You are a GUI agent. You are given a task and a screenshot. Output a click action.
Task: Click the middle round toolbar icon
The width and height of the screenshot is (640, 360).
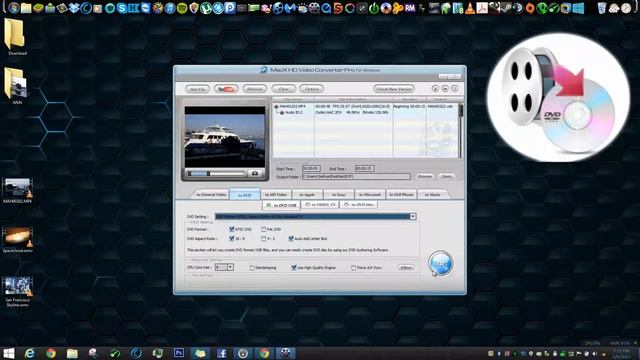pos(445,89)
